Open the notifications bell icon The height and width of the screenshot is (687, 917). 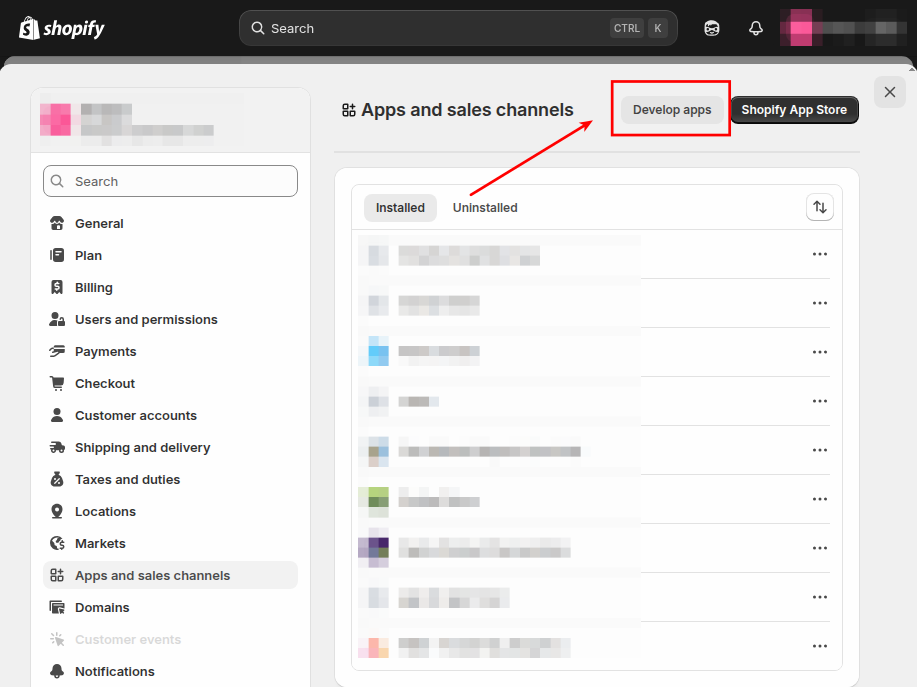[756, 28]
